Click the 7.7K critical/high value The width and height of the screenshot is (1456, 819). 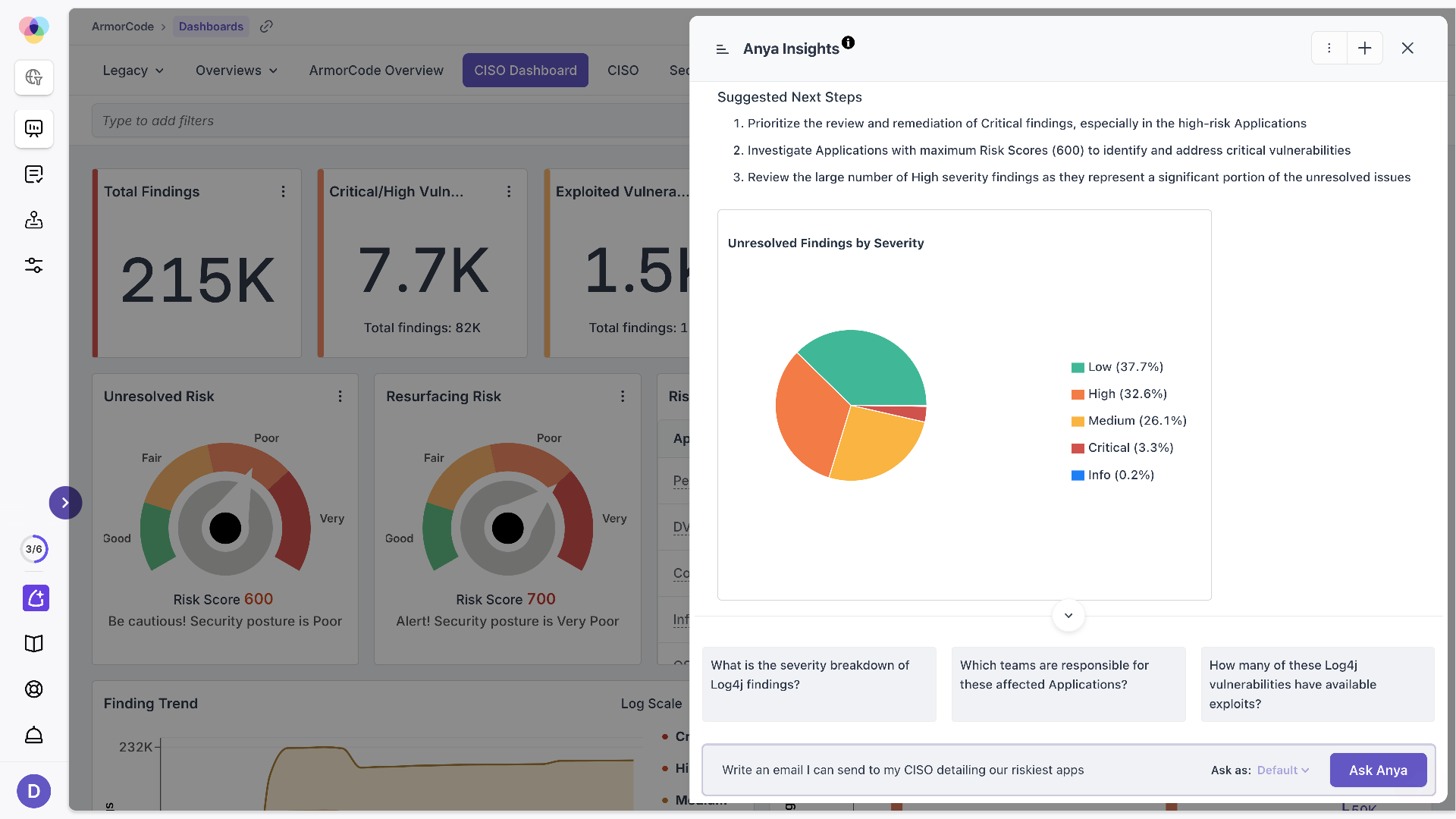pos(423,271)
